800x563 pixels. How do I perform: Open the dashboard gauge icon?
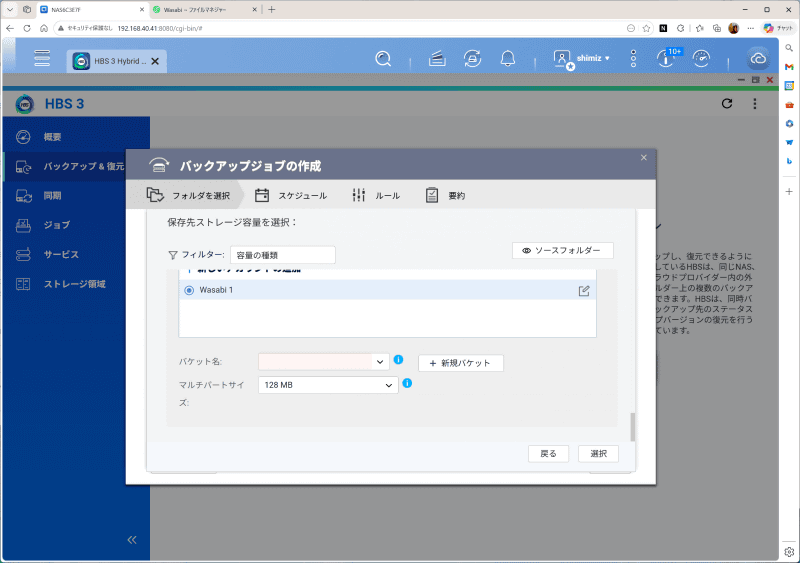702,59
